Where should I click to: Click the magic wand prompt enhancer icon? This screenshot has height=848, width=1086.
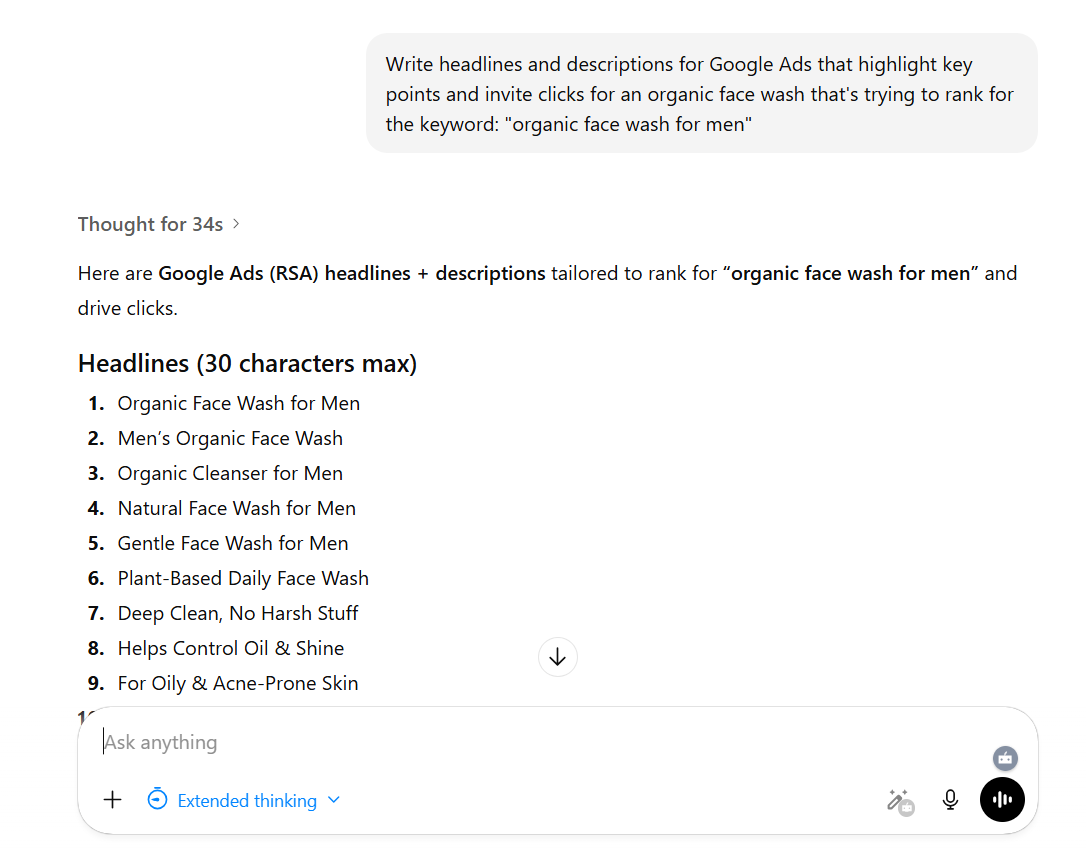898,800
